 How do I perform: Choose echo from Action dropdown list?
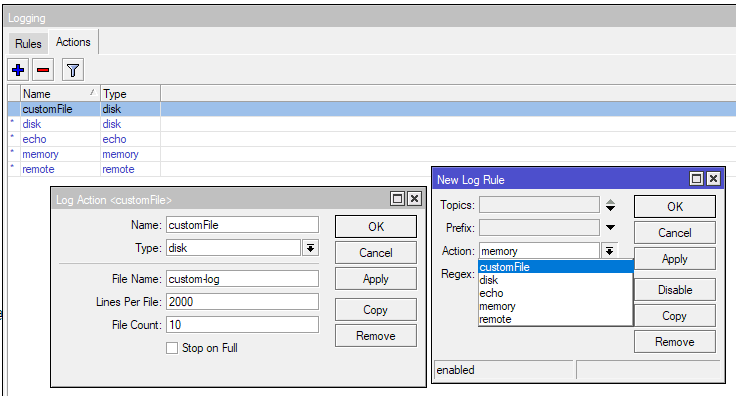(x=556, y=293)
